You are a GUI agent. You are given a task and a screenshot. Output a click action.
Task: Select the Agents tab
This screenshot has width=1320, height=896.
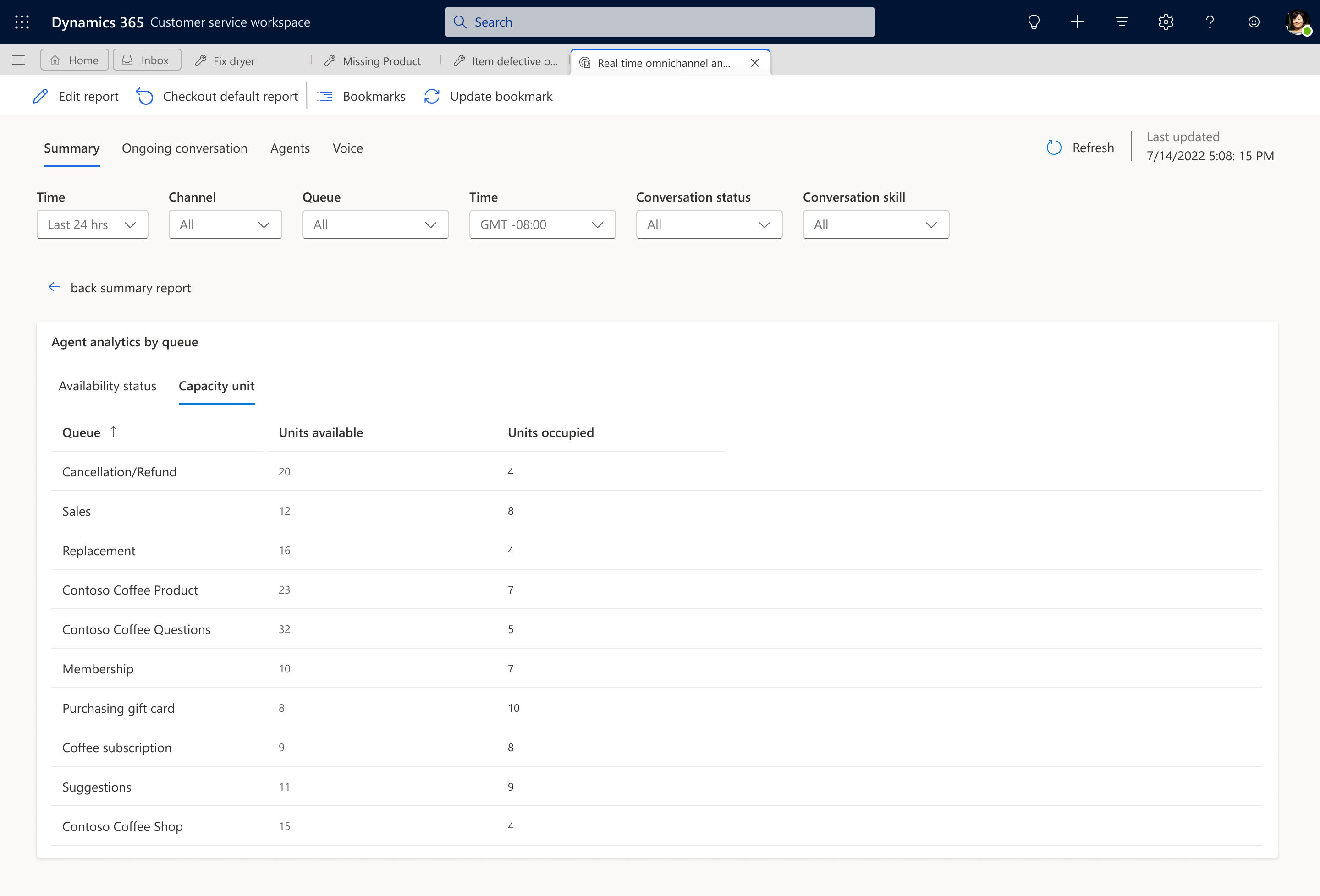pos(291,147)
